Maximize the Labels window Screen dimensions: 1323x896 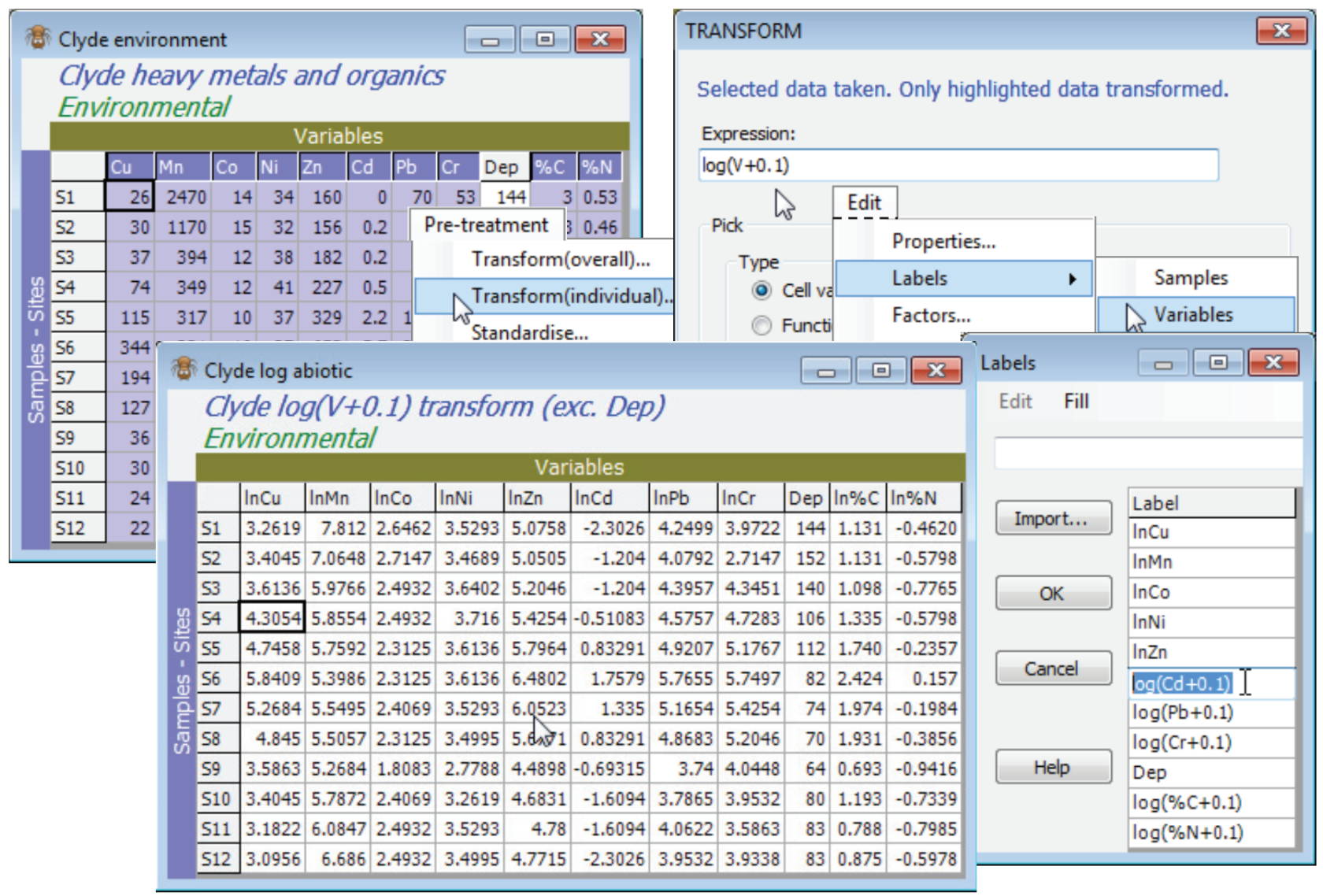coord(1218,363)
